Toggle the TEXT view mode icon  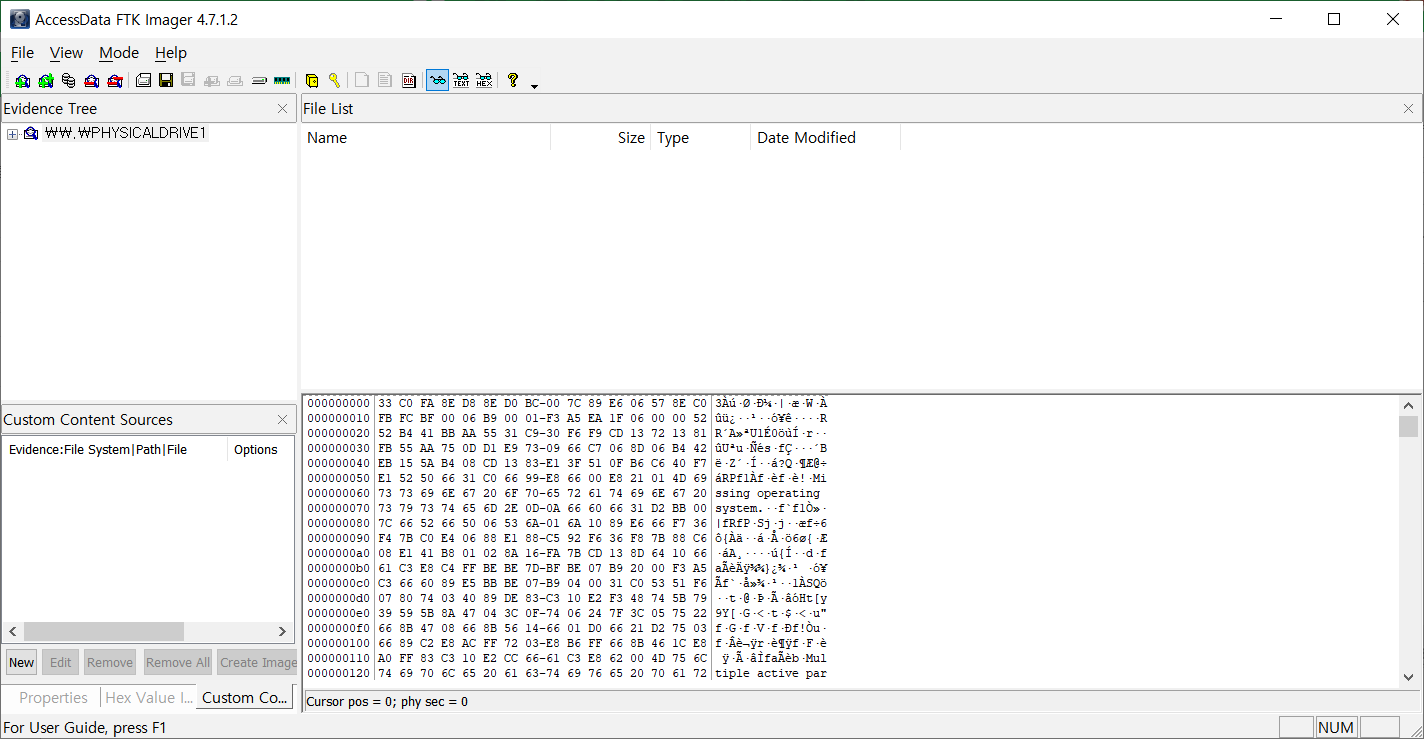click(461, 81)
